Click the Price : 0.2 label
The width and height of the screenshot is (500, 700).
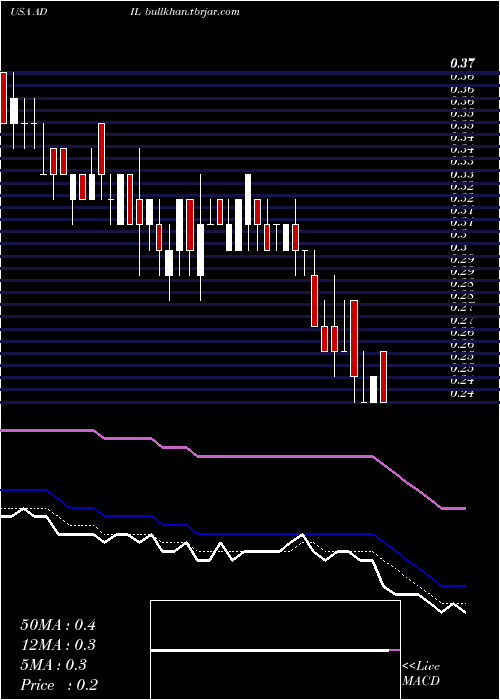[x=59, y=685]
